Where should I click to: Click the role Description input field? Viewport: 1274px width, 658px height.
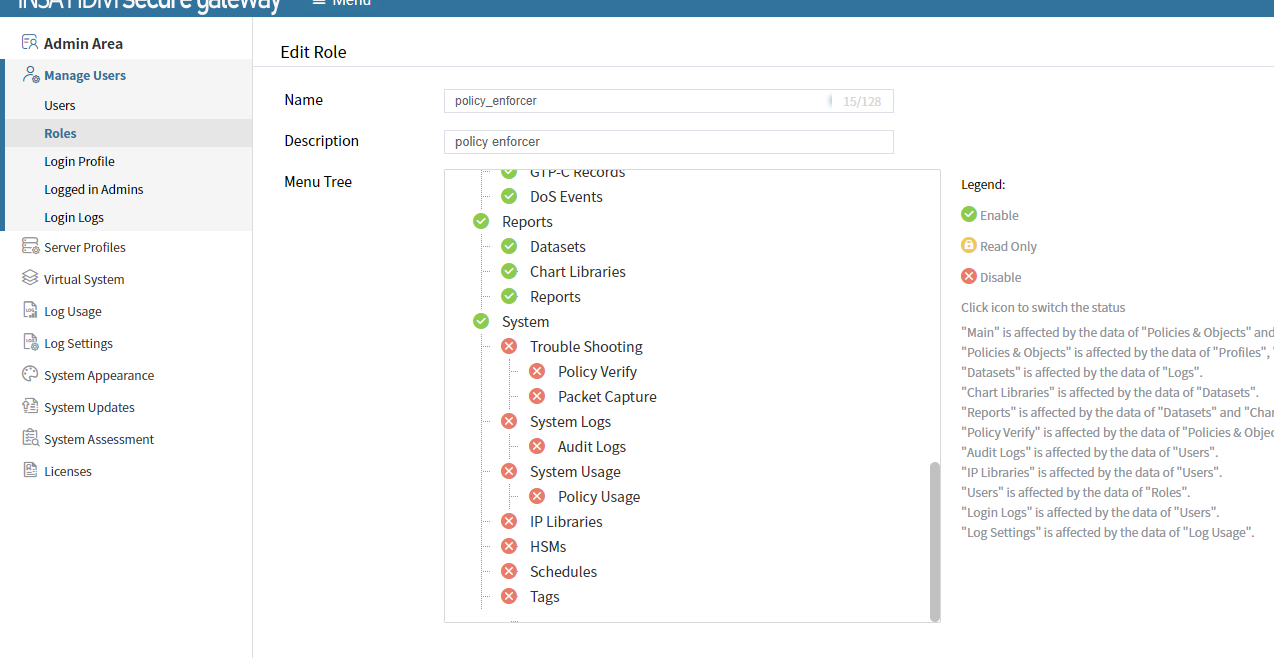click(x=668, y=142)
